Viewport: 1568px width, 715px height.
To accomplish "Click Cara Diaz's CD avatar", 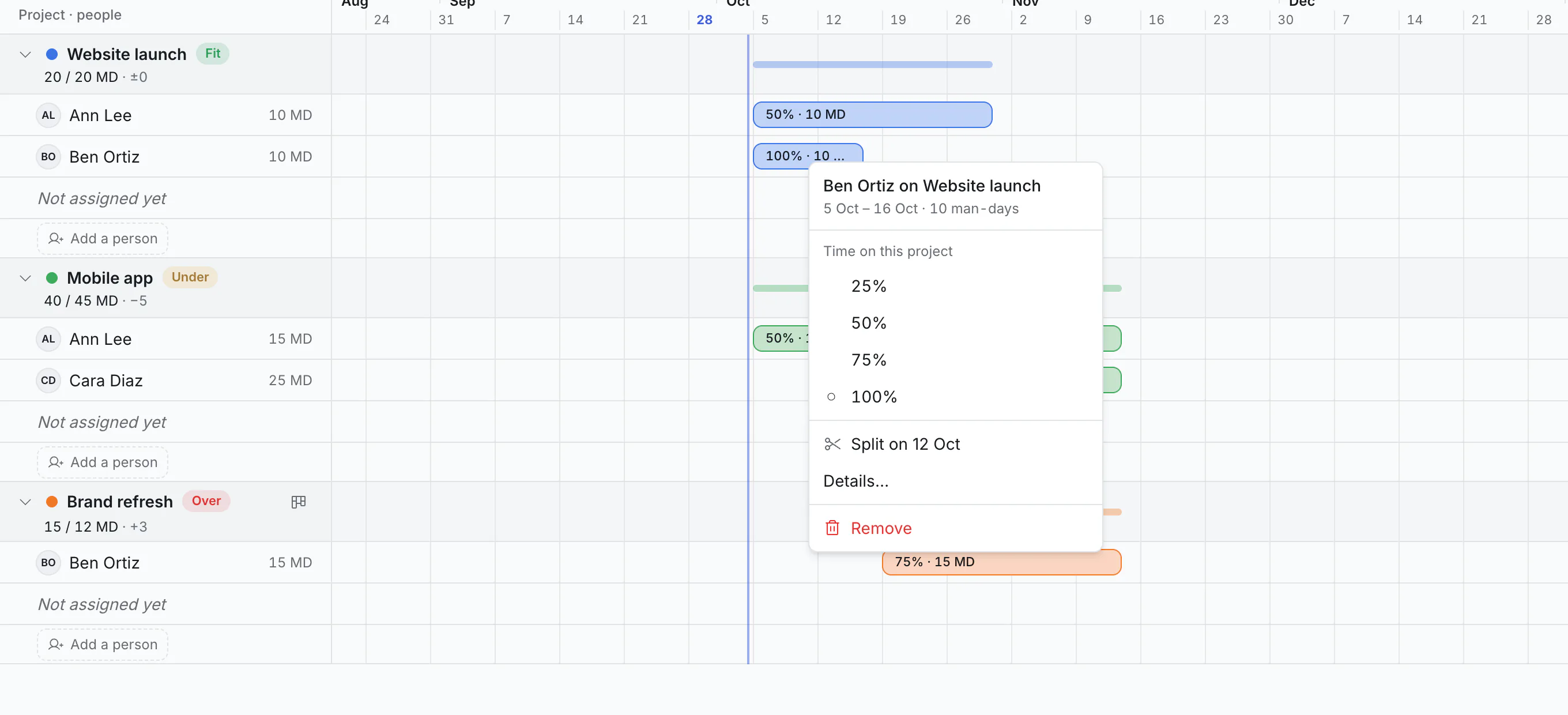I will (48, 380).
